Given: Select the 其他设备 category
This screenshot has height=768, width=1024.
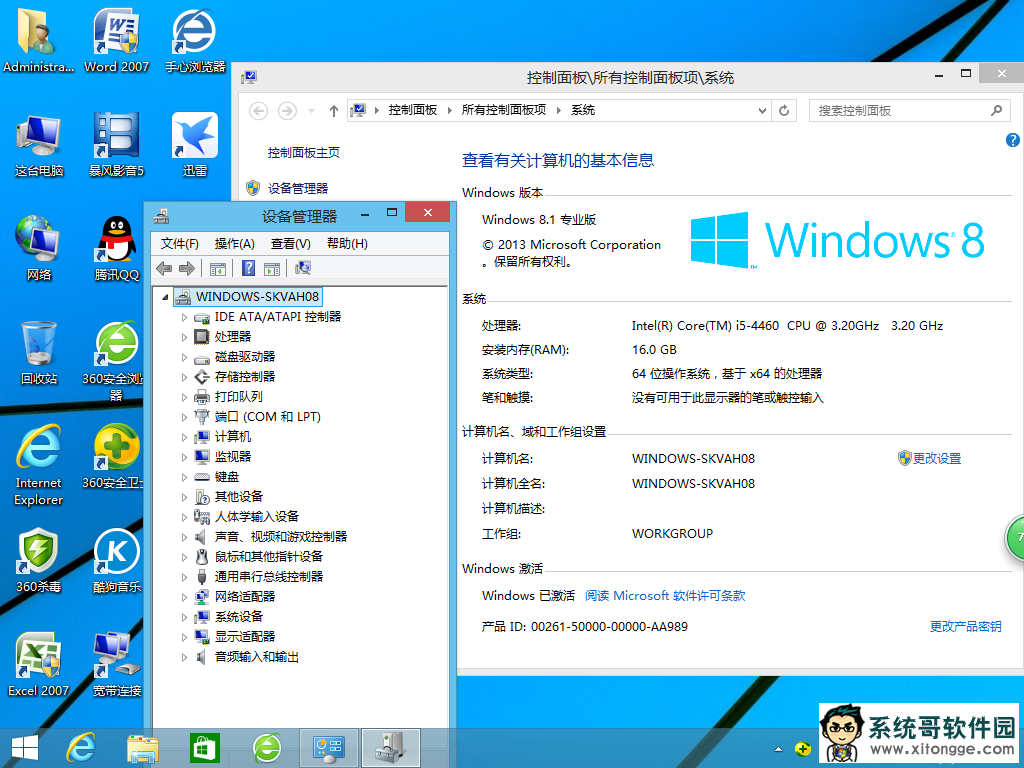Looking at the screenshot, I should tap(238, 497).
